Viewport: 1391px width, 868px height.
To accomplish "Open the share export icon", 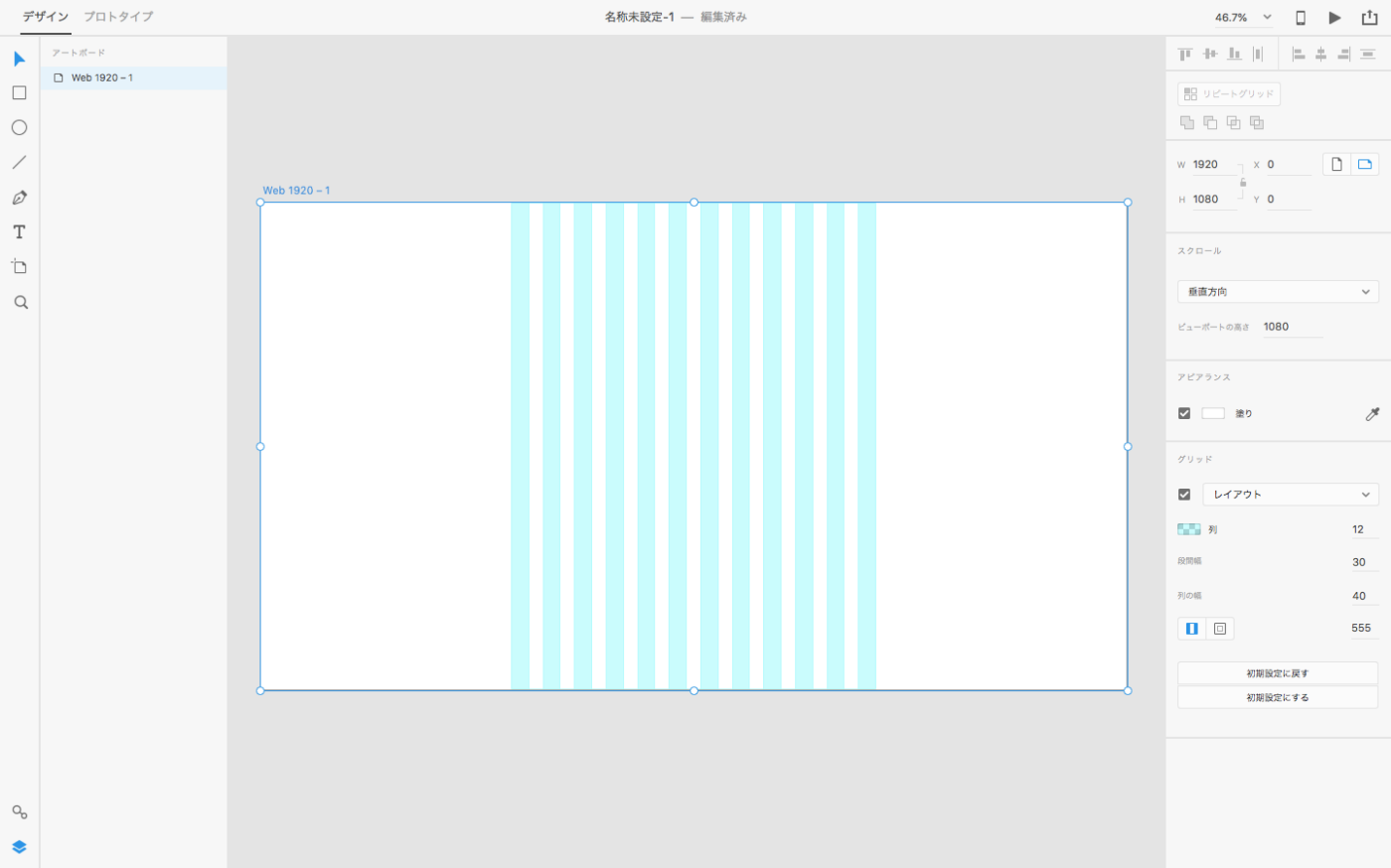I will tap(1369, 17).
